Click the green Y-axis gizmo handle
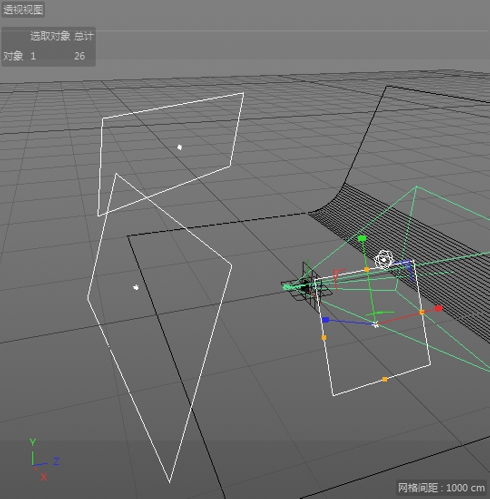490x499 pixels. [362, 238]
